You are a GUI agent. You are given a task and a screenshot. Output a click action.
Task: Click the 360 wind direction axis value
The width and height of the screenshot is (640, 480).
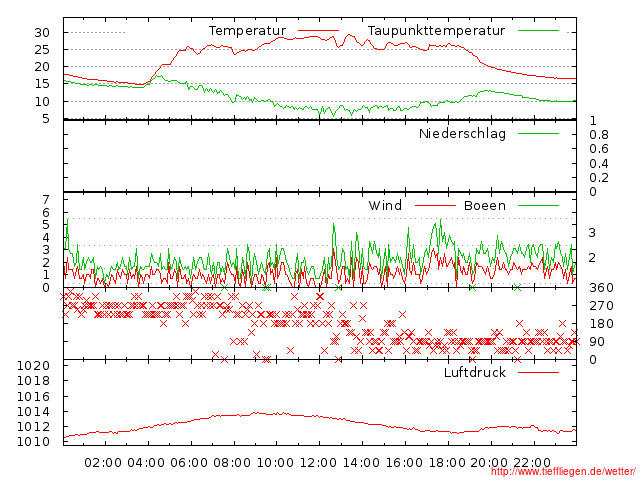pyautogui.click(x=601, y=288)
